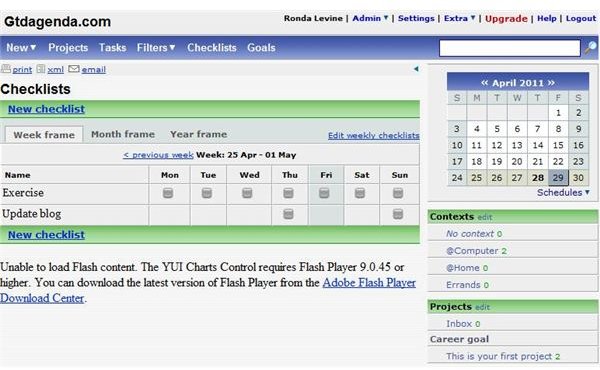The height and width of the screenshot is (370, 600).
Task: Toggle Exercise checkbox for Thu
Action: 288,193
